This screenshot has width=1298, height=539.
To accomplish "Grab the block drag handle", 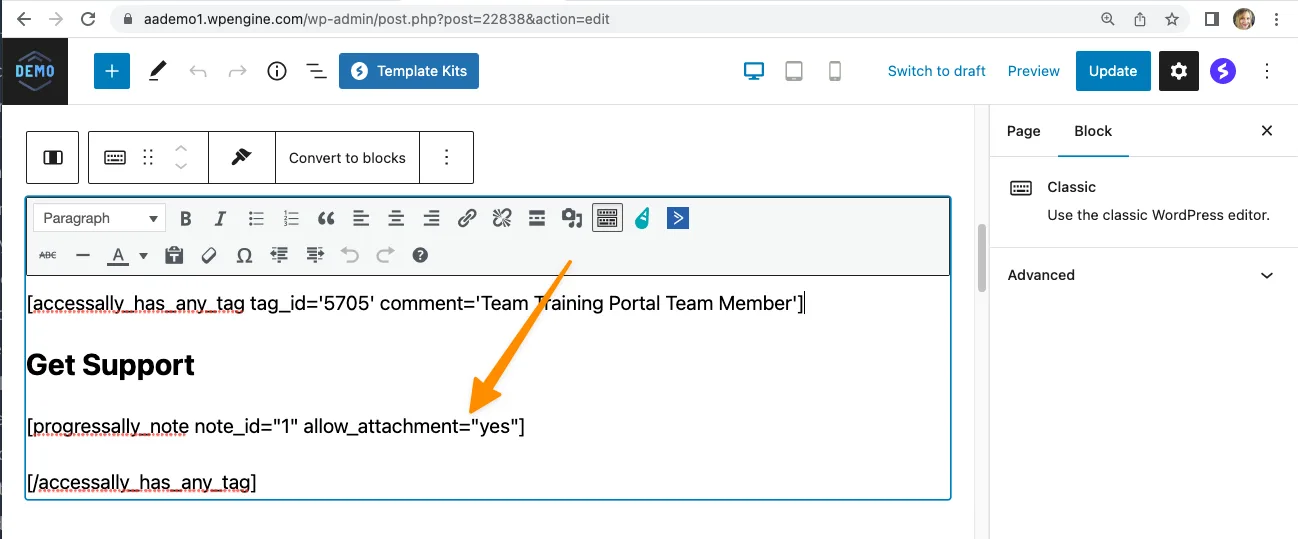I will pos(148,157).
